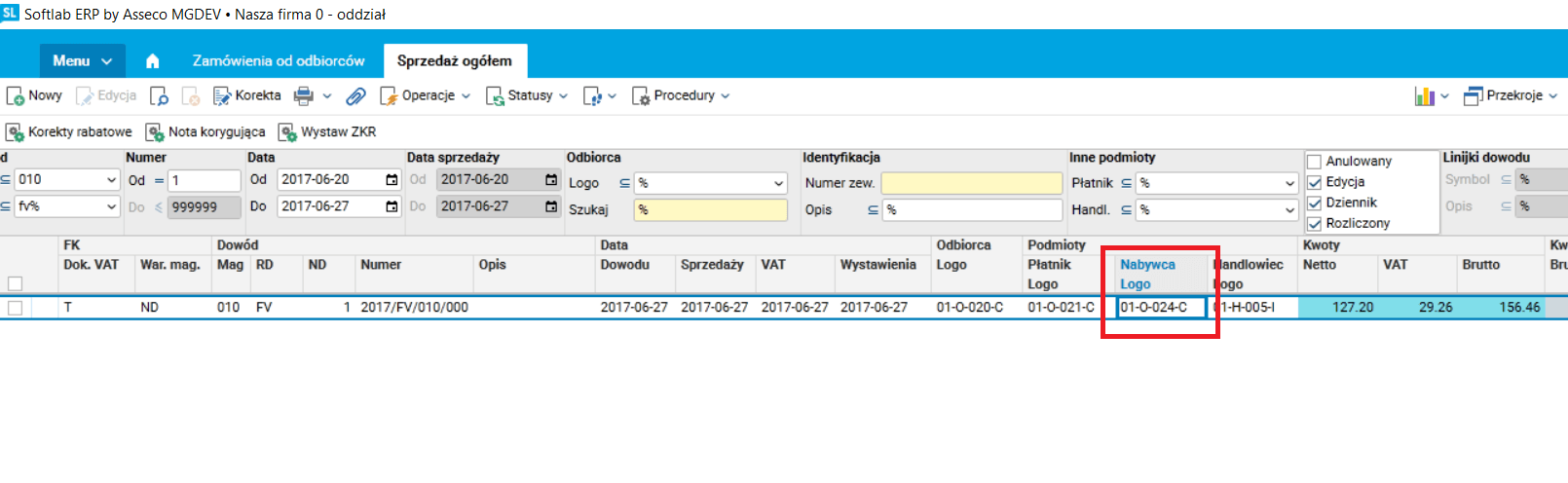This screenshot has width=1568, height=483.
Task: Enable the Anulowany checkbox
Action: pos(1314,162)
